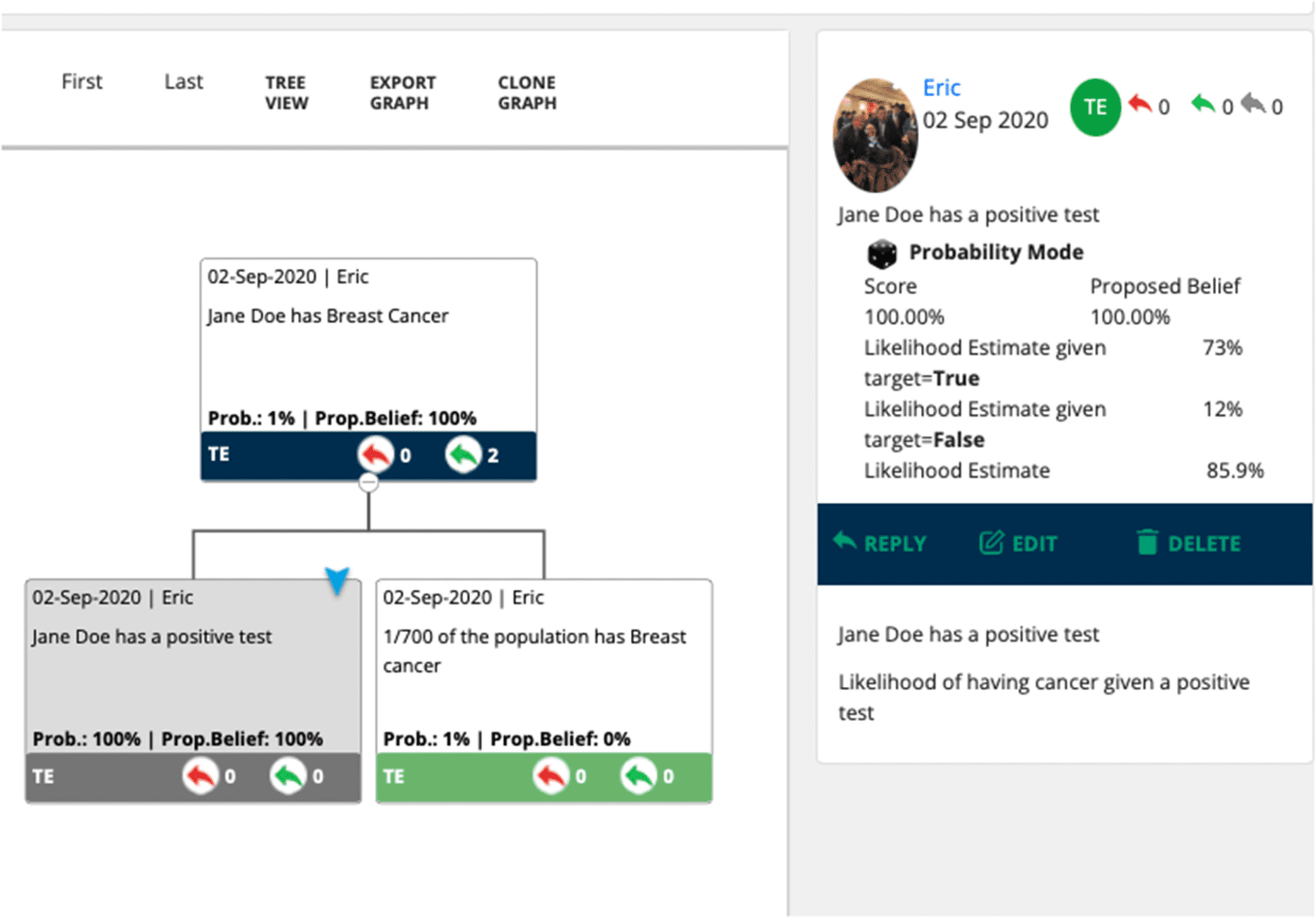
Task: Click the Score 100.00% value
Action: [x=904, y=317]
